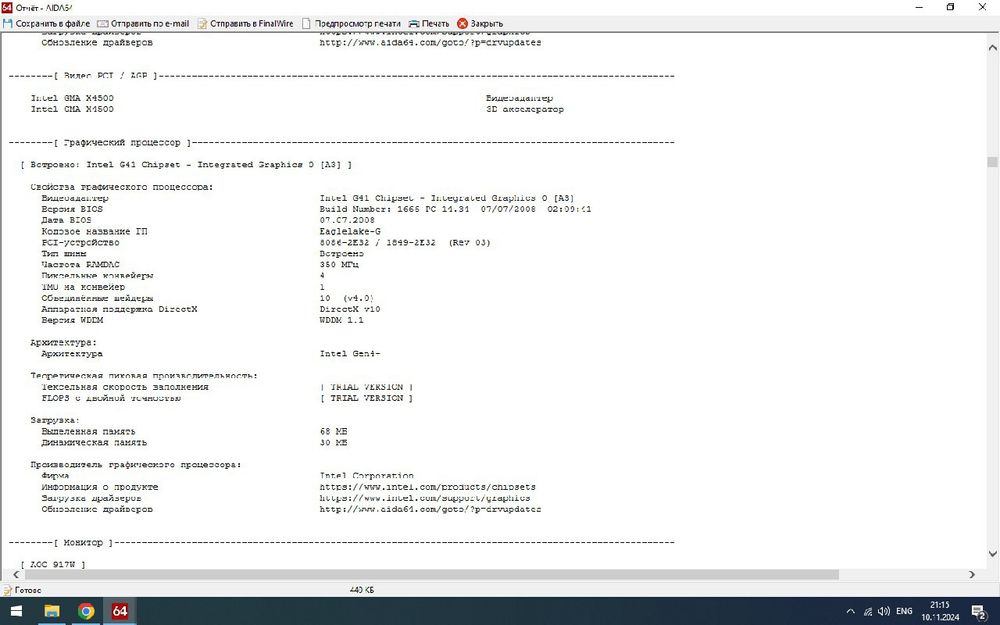Image resolution: width=1000 pixels, height=625 pixels.
Task: Click the 'Intel Corporation' company name
Action: 366,476
